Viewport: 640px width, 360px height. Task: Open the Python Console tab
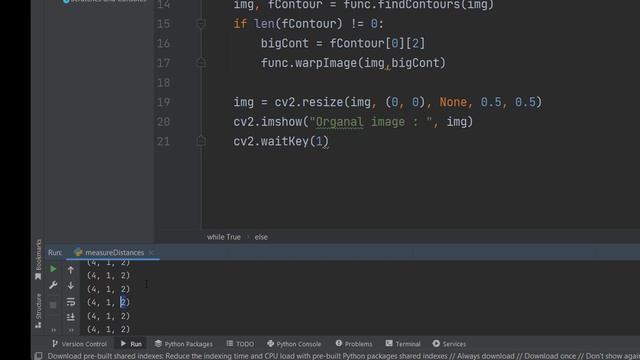(x=294, y=344)
